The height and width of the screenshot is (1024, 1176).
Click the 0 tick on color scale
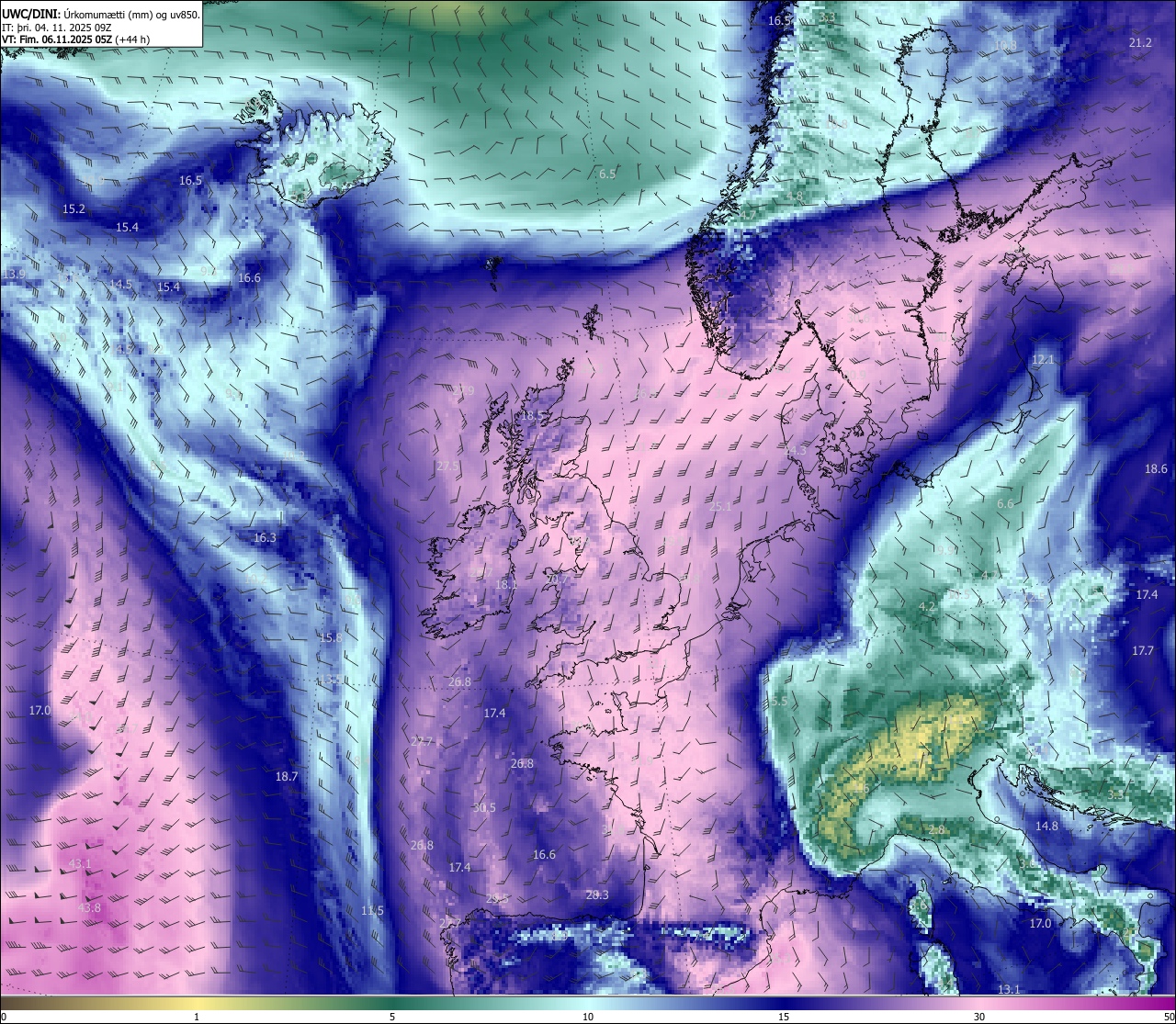coord(4,1017)
